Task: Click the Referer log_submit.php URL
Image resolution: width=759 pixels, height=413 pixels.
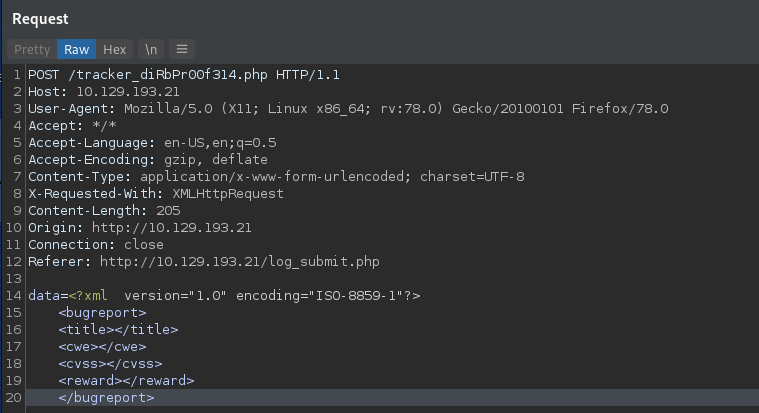Action: 248,261
